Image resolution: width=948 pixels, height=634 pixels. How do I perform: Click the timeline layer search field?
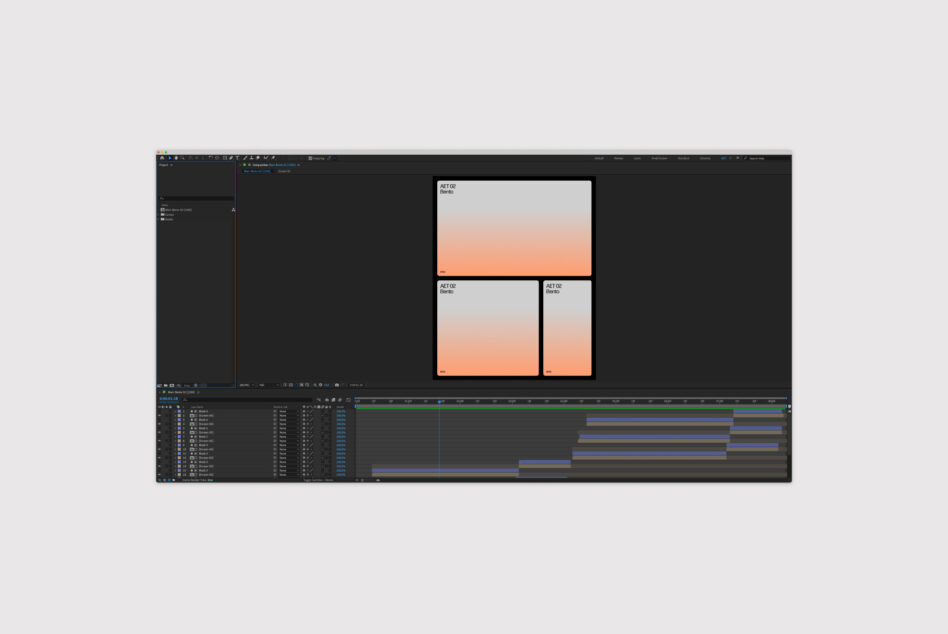click(247, 399)
